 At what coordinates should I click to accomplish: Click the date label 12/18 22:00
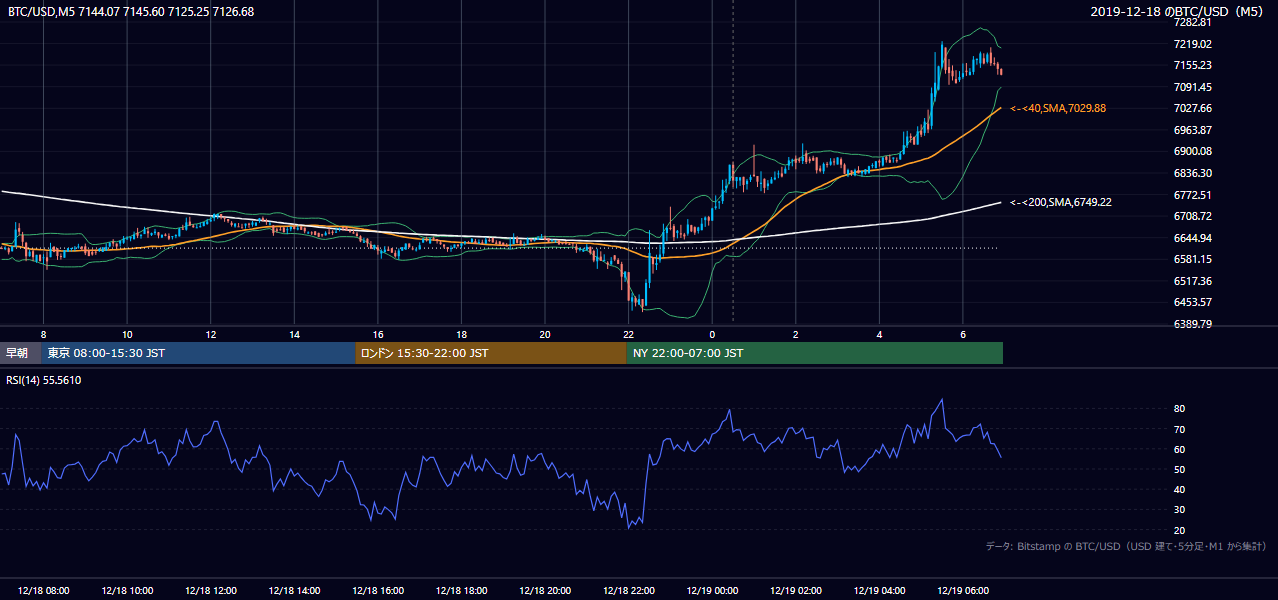point(628,591)
